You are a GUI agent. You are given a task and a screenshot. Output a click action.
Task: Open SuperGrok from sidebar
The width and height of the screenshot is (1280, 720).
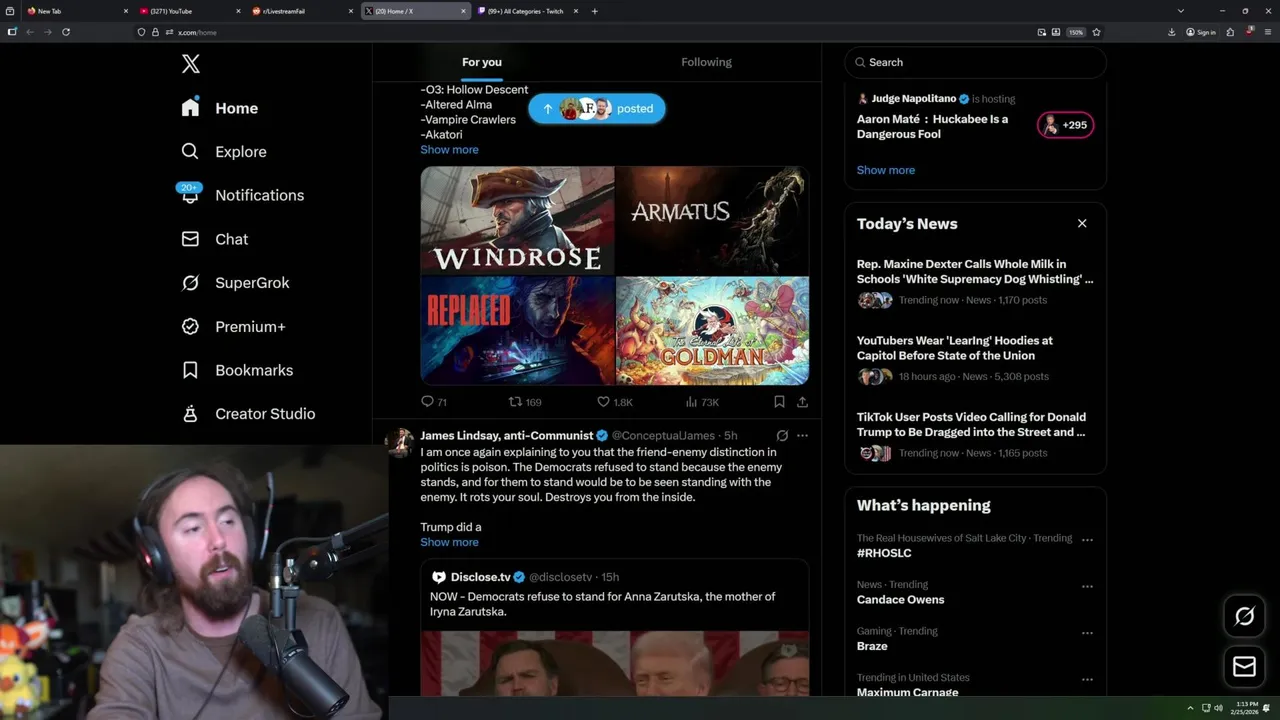click(235, 283)
